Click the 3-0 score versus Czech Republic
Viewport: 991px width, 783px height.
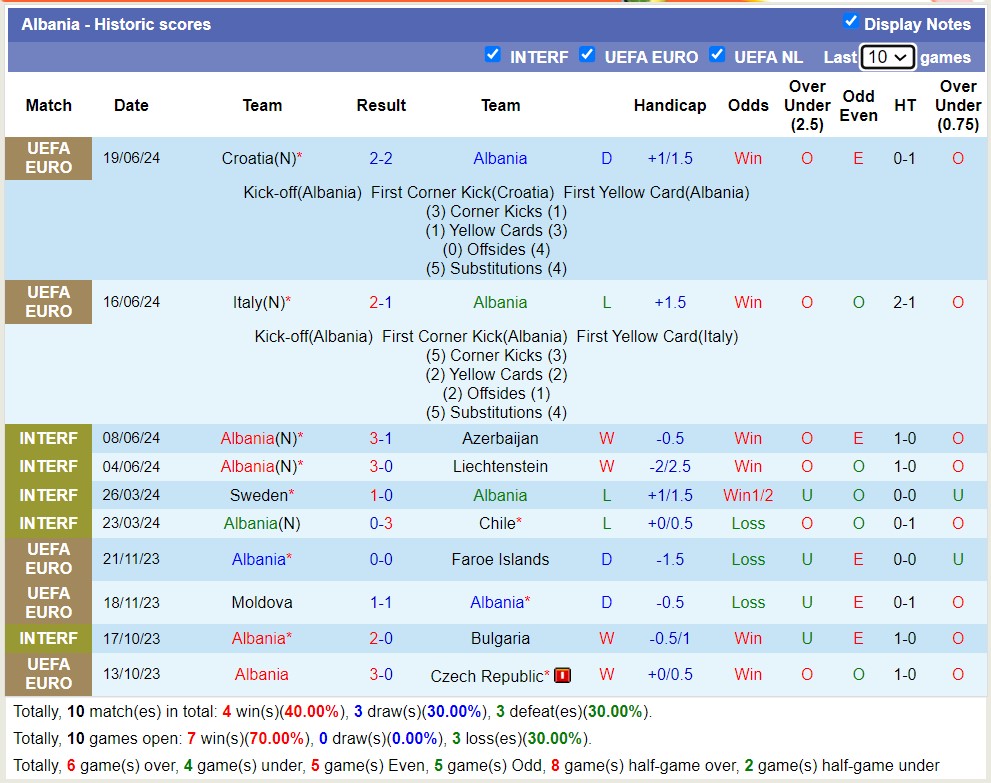[x=380, y=674]
